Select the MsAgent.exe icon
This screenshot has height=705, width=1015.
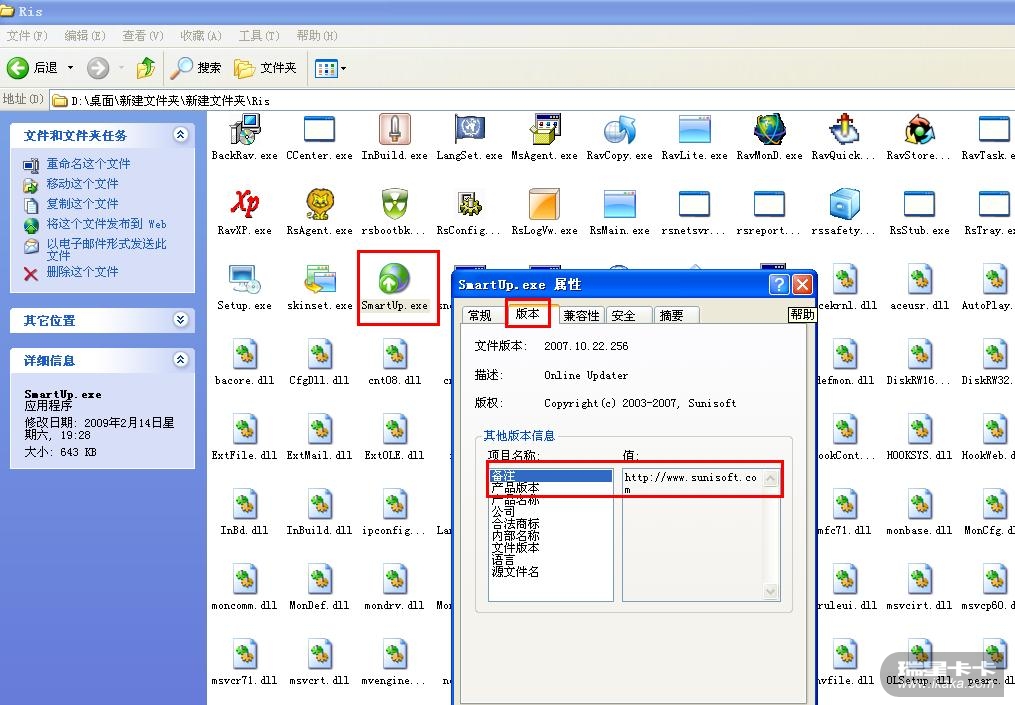point(544,129)
